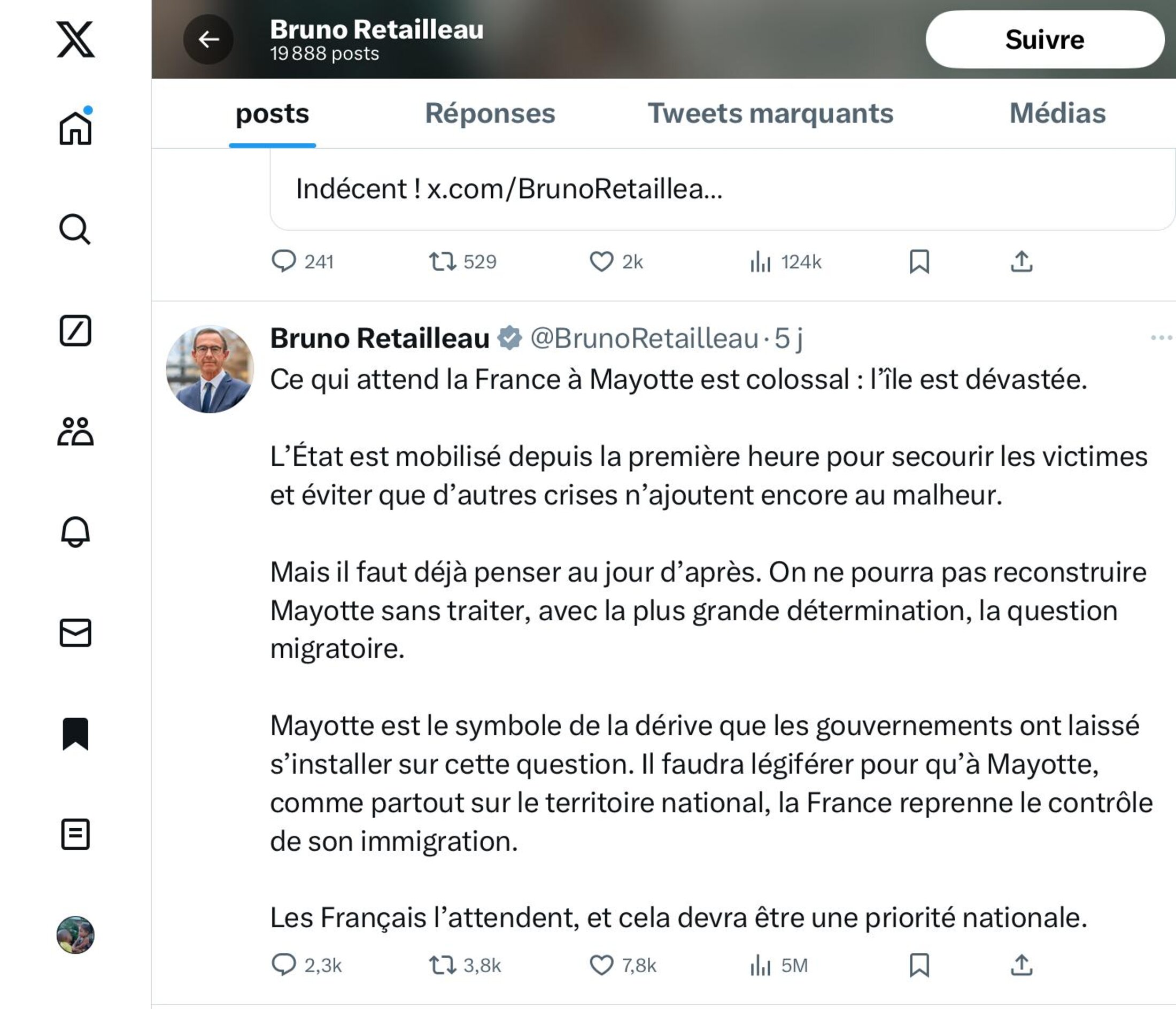
Task: Switch to the Réponses tab
Action: pyautogui.click(x=490, y=113)
